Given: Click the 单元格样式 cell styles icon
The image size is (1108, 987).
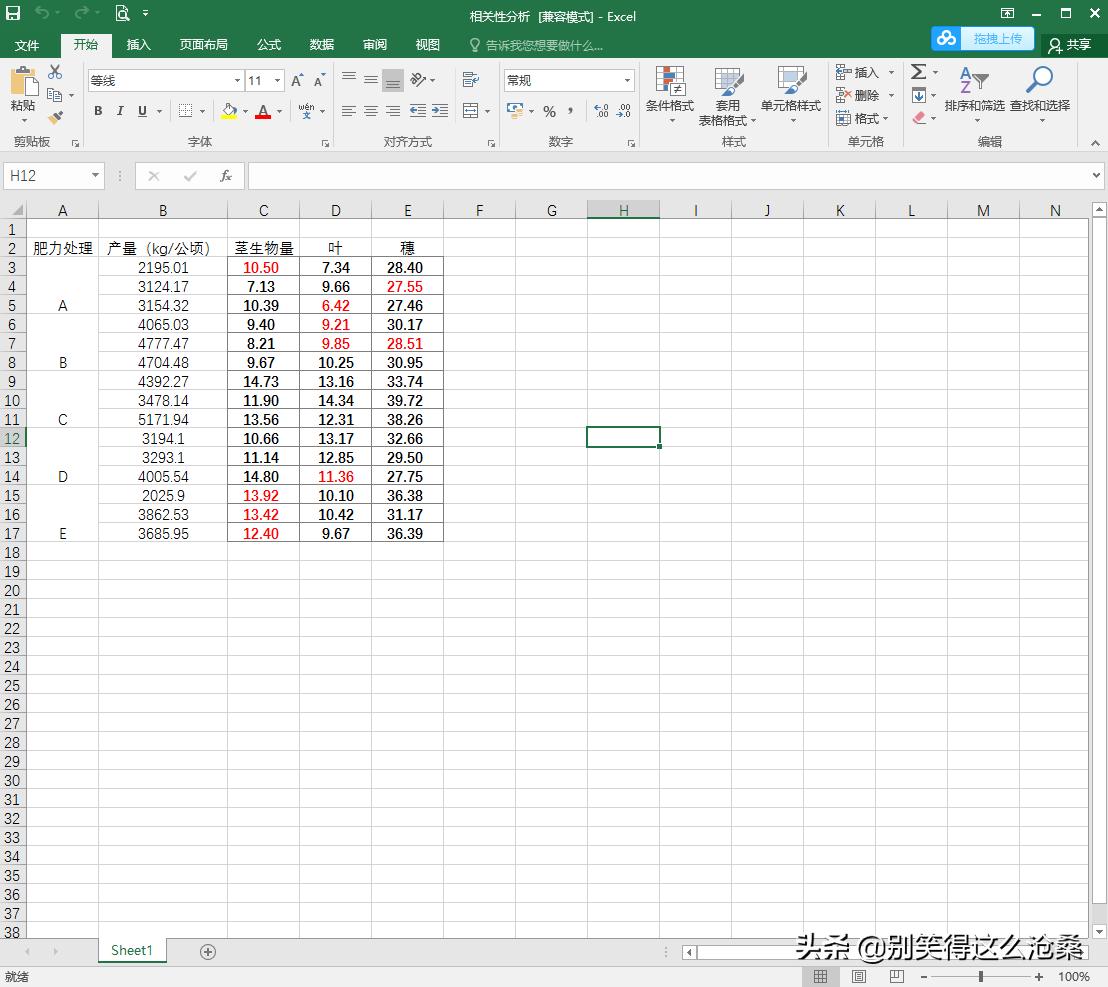Looking at the screenshot, I should pos(793,95).
